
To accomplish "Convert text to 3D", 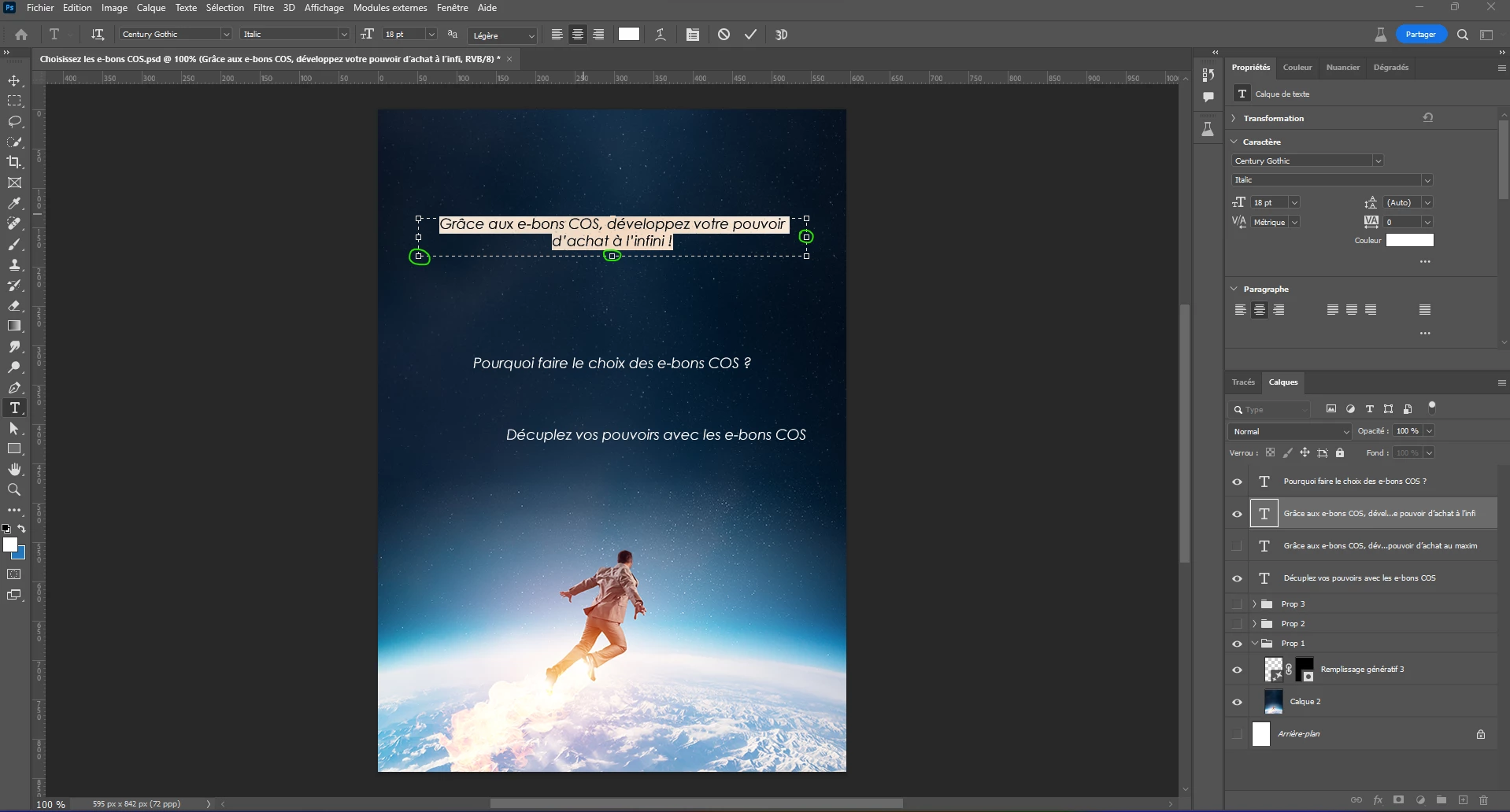I will [x=781, y=35].
